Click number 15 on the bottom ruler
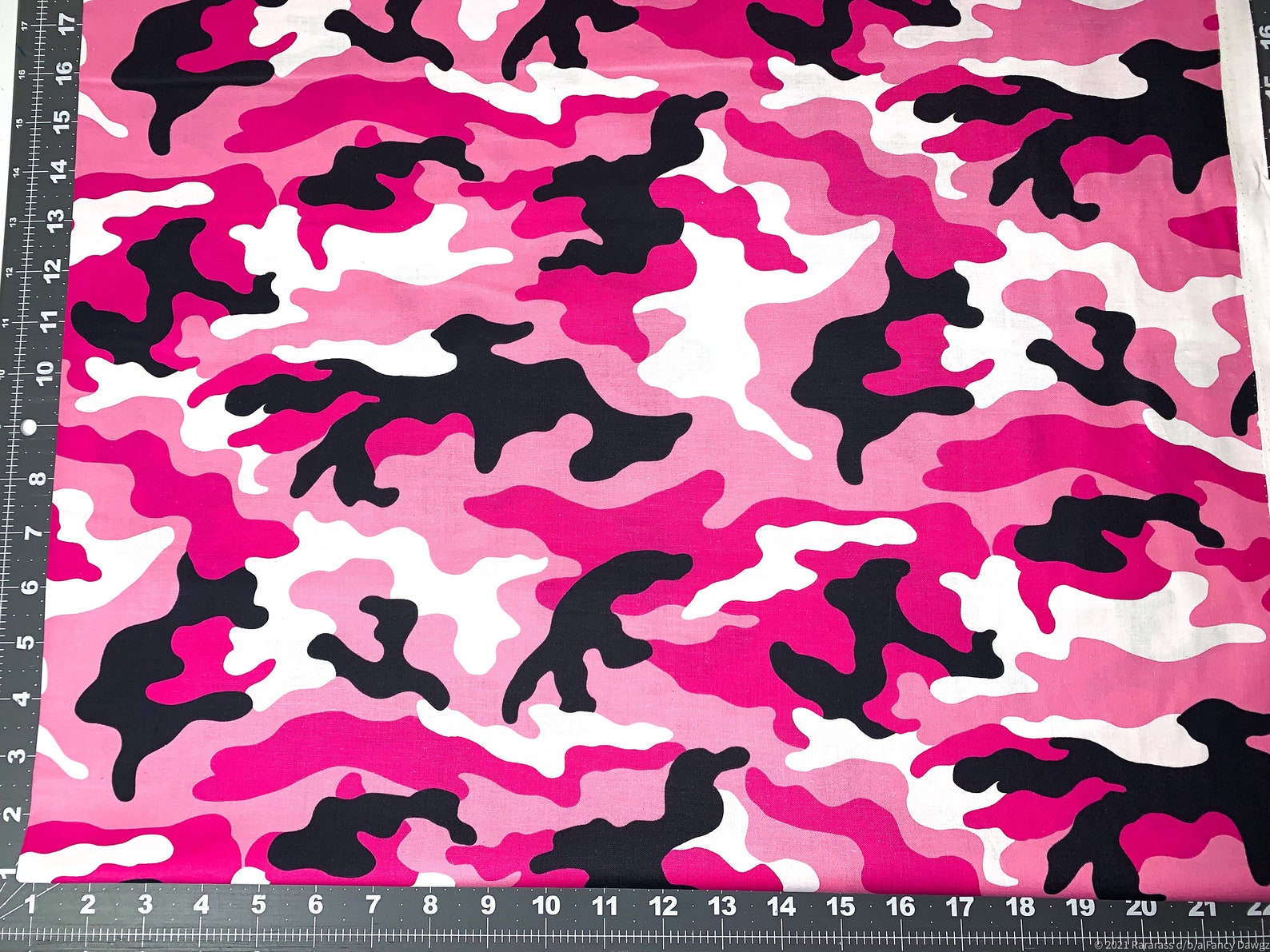Screen dimensions: 1270x952 pyautogui.click(x=840, y=906)
